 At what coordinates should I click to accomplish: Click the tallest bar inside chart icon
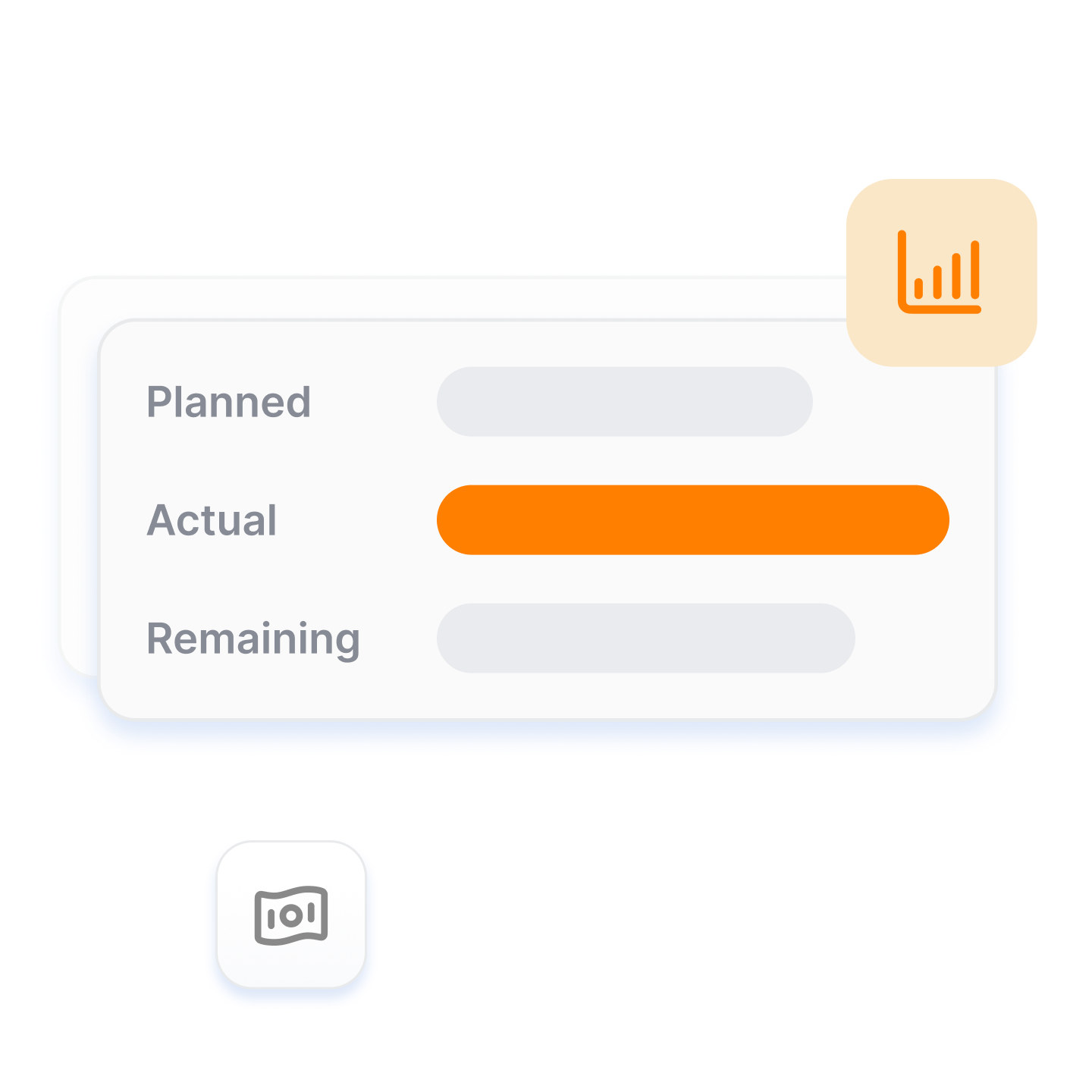tap(975, 269)
